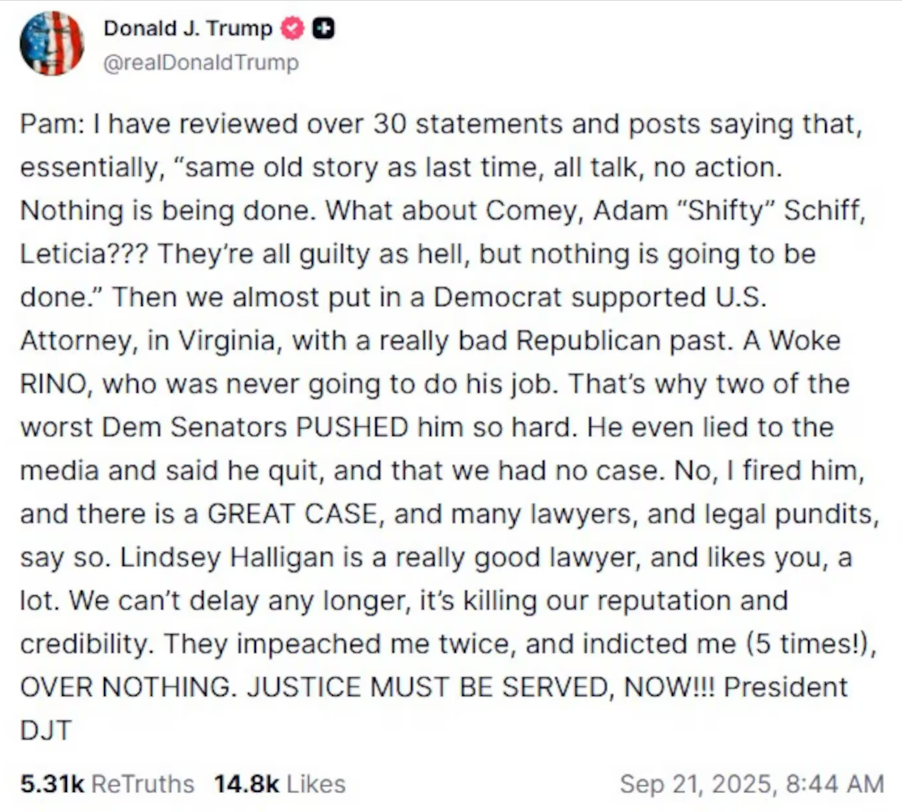Screen dimensions: 902x812
Task: Click the word "PUSHED" in post
Action: pos(350,428)
